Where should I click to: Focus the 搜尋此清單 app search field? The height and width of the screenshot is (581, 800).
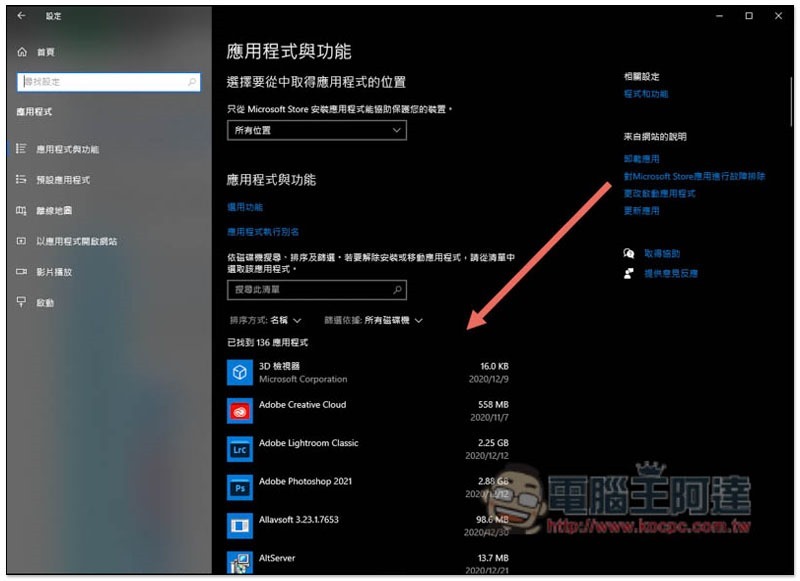(317, 290)
